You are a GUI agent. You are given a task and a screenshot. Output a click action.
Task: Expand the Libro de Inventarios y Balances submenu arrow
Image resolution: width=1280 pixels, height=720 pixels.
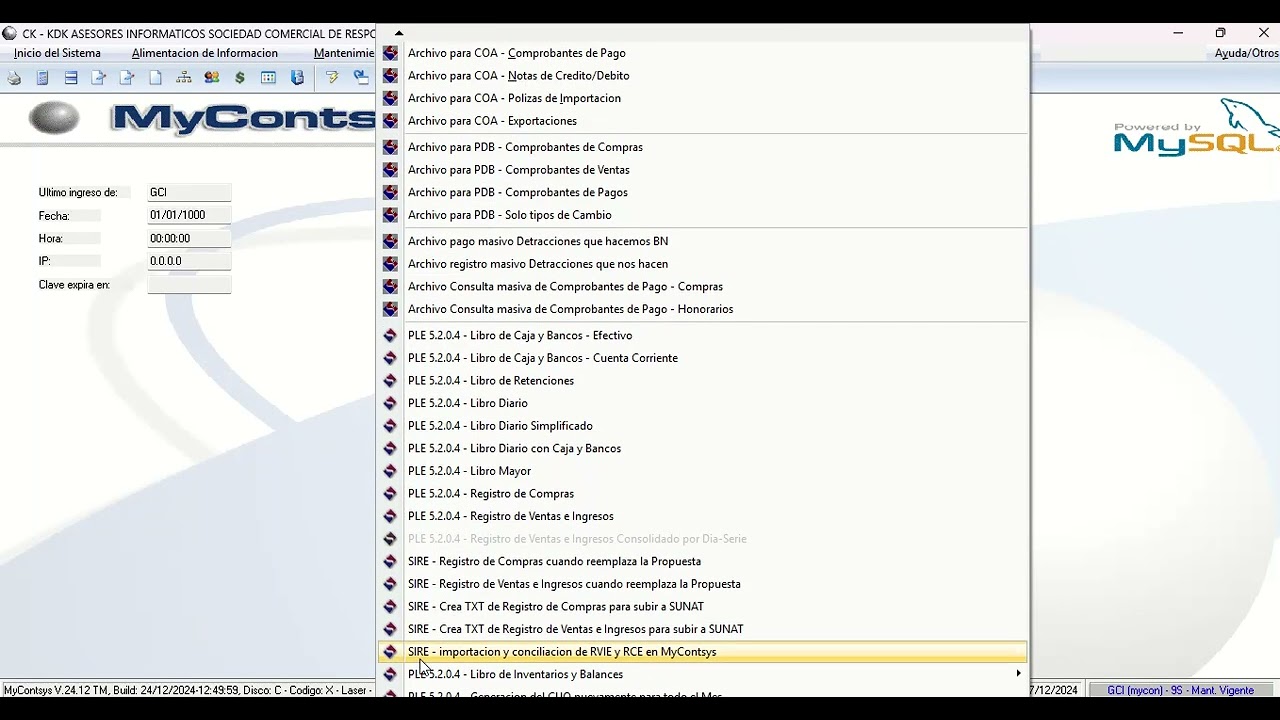tap(1018, 674)
